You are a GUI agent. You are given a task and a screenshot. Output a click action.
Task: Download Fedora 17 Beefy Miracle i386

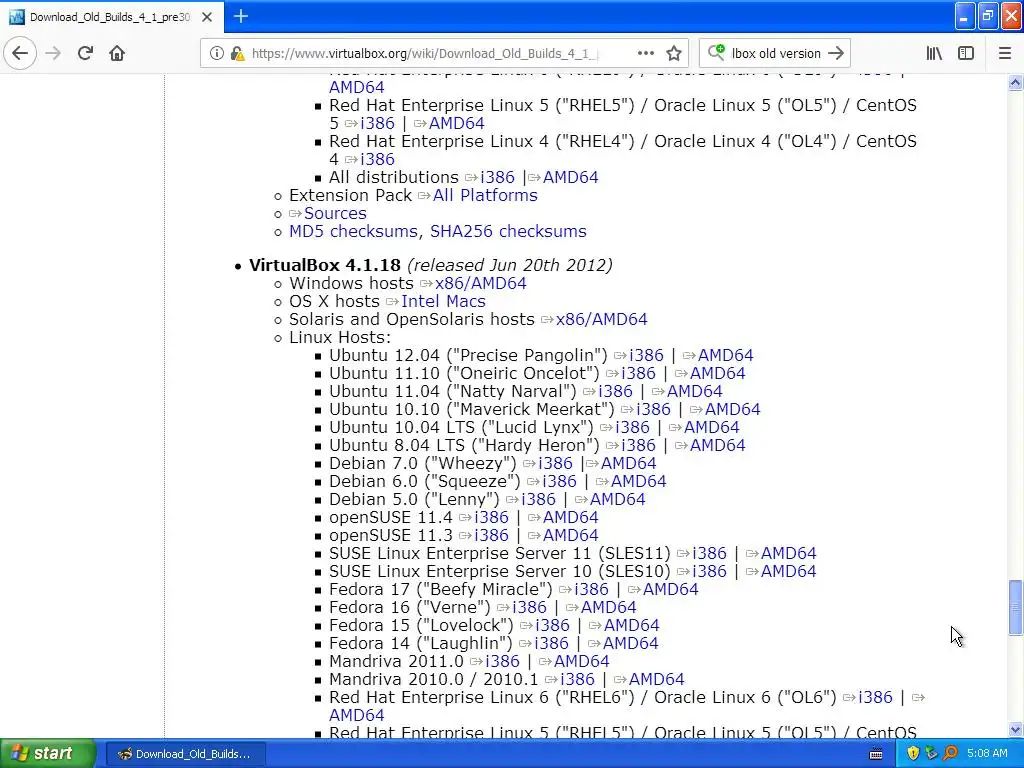[x=591, y=589]
